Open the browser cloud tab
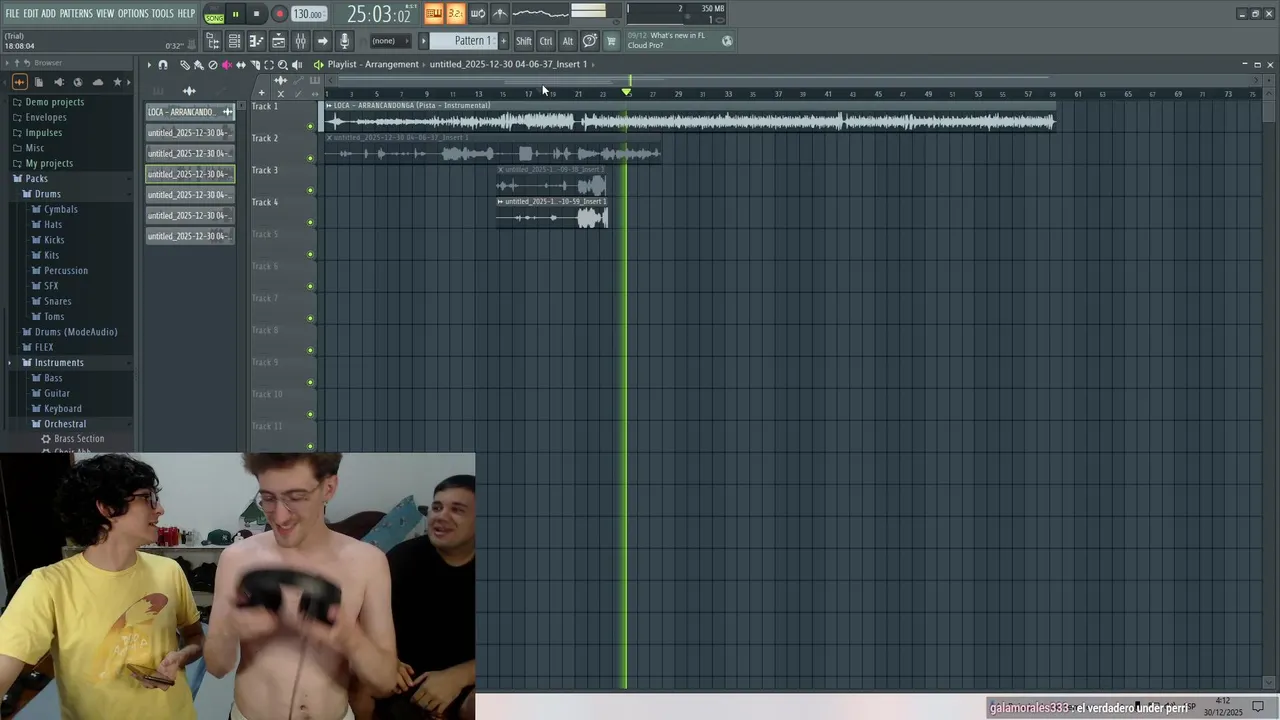The height and width of the screenshot is (720, 1280). pyautogui.click(x=98, y=82)
